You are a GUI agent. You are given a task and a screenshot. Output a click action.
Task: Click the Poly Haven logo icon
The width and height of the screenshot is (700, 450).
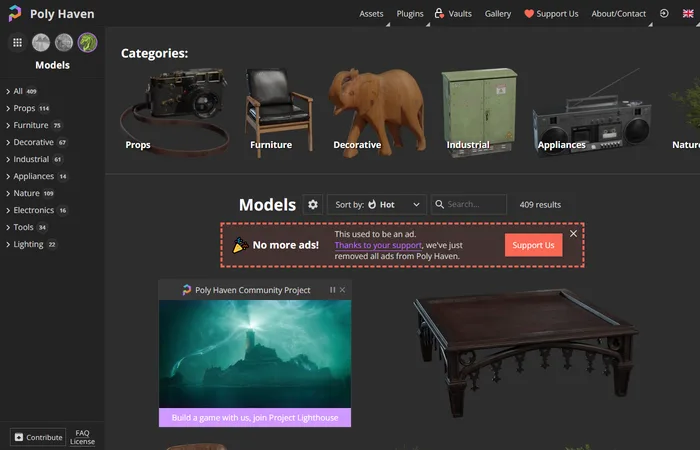[15, 14]
